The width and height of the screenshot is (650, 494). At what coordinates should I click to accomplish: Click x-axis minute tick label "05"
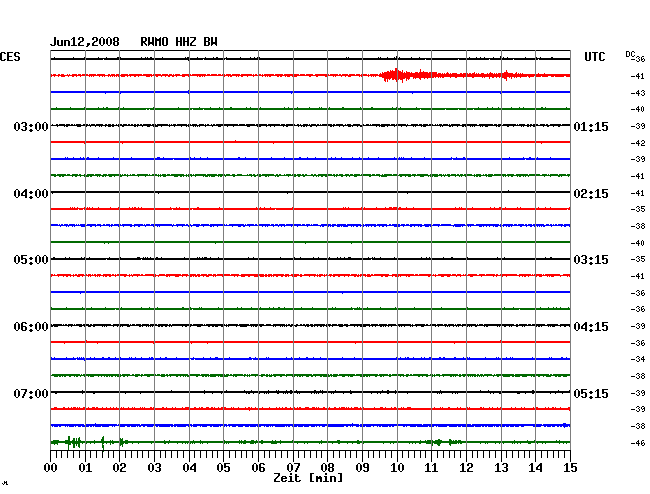pos(223,467)
